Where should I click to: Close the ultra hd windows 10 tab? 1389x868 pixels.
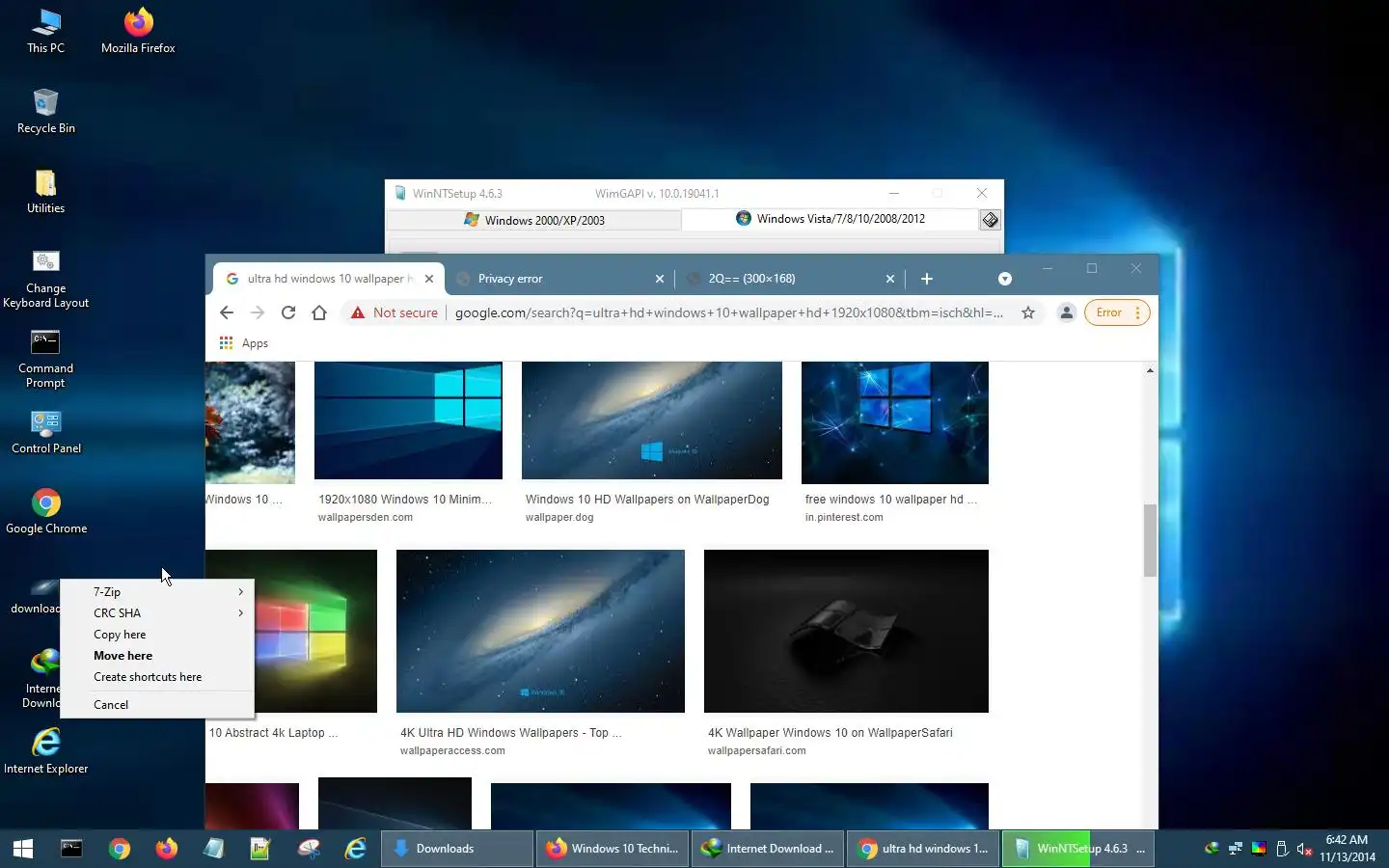429,279
